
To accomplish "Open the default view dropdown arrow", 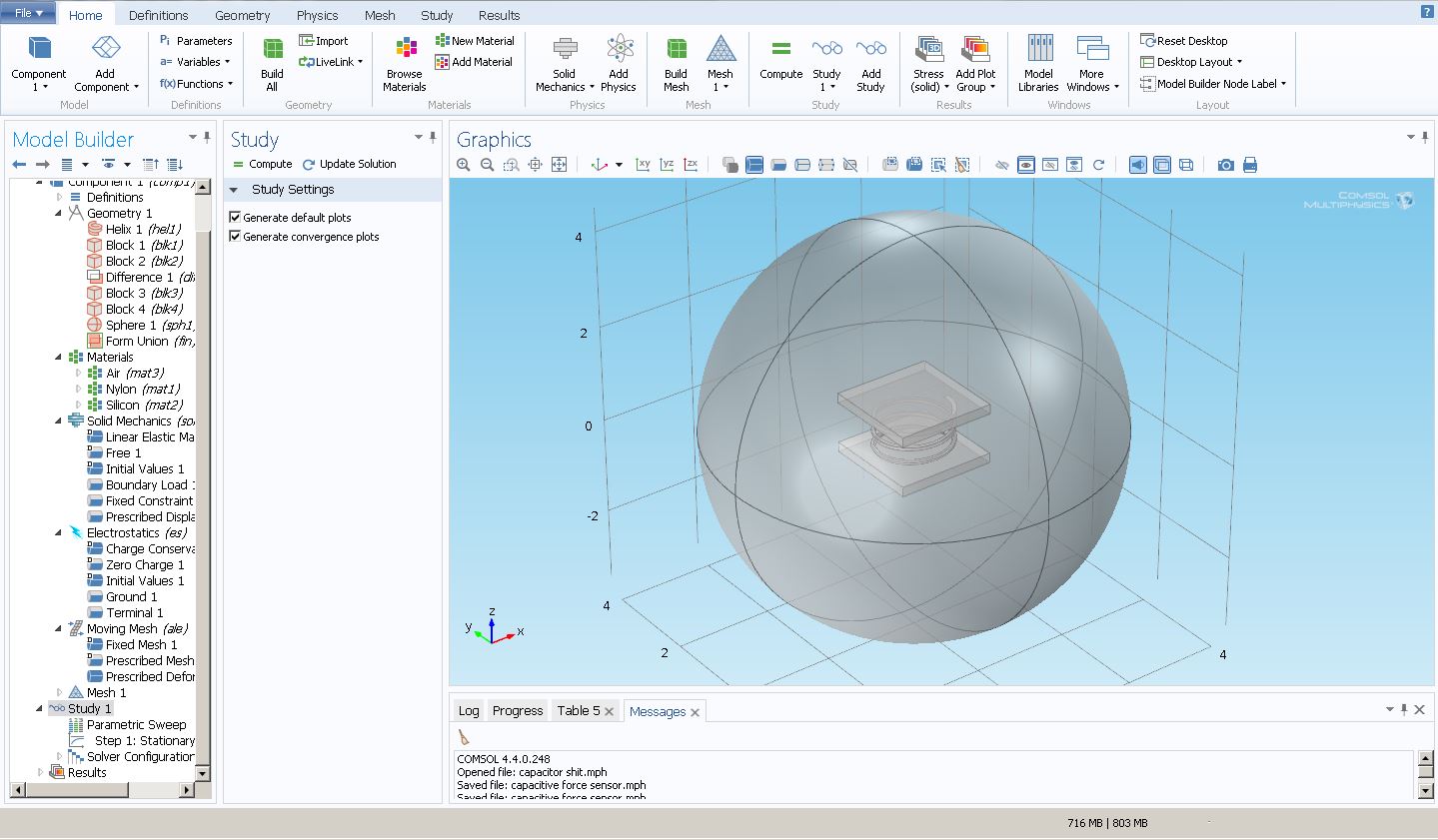I will (619, 165).
